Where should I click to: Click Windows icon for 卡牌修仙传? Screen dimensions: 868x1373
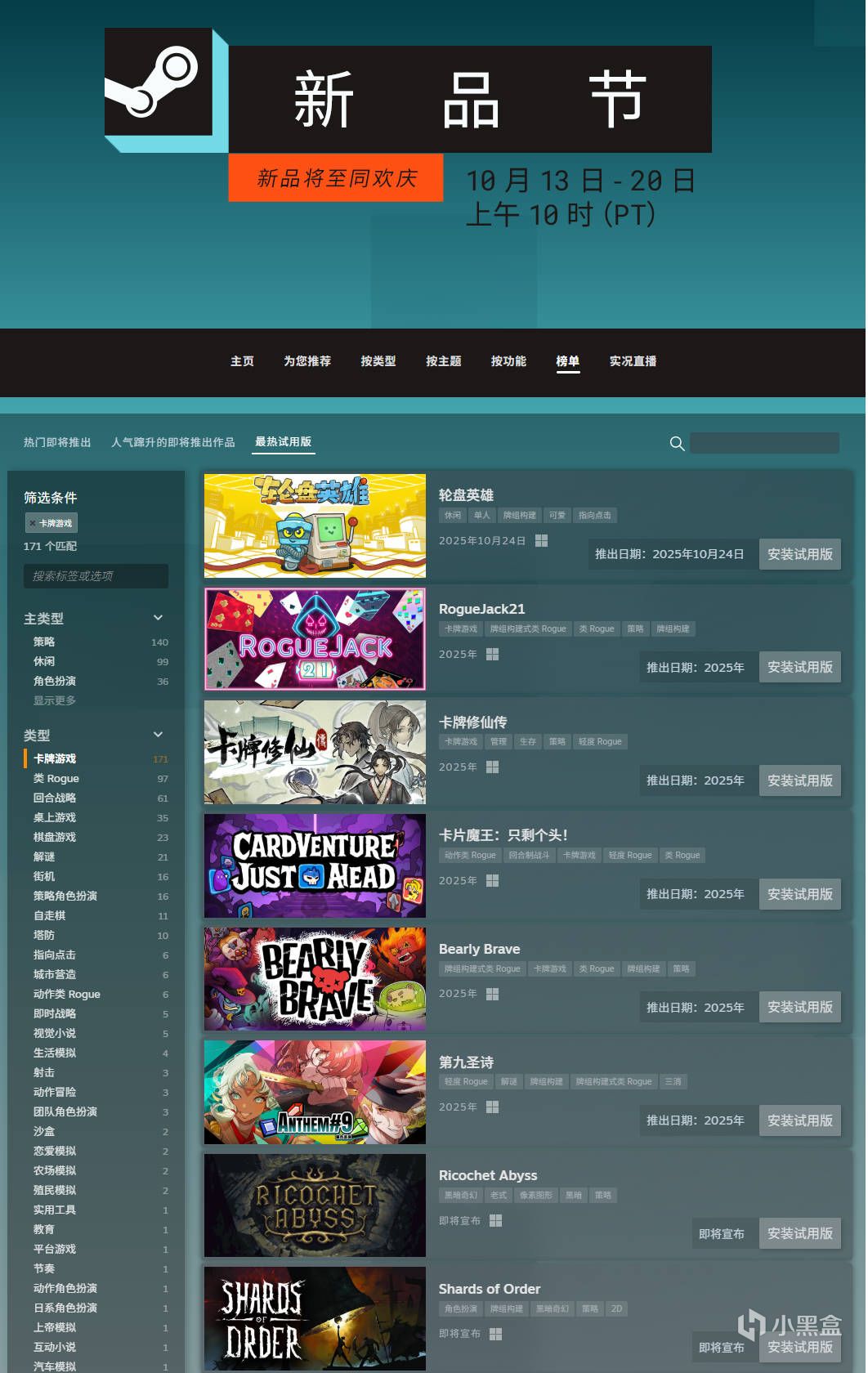click(492, 767)
